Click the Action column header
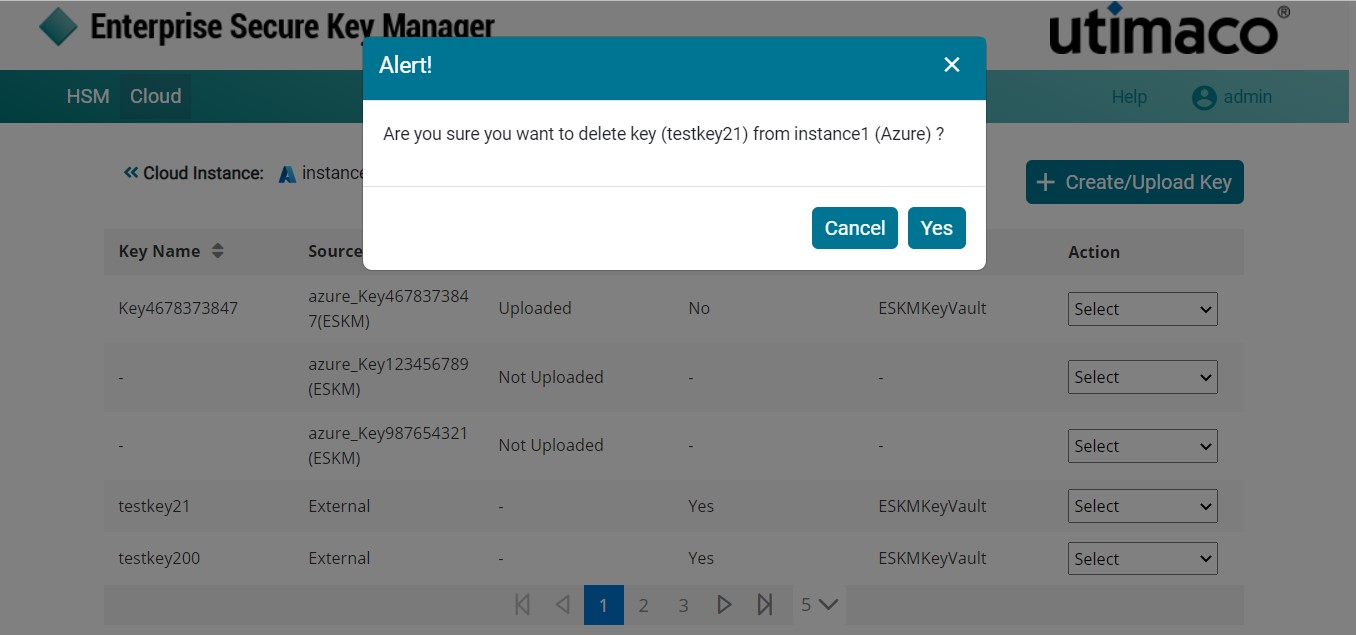The width and height of the screenshot is (1356, 635). tap(1094, 252)
